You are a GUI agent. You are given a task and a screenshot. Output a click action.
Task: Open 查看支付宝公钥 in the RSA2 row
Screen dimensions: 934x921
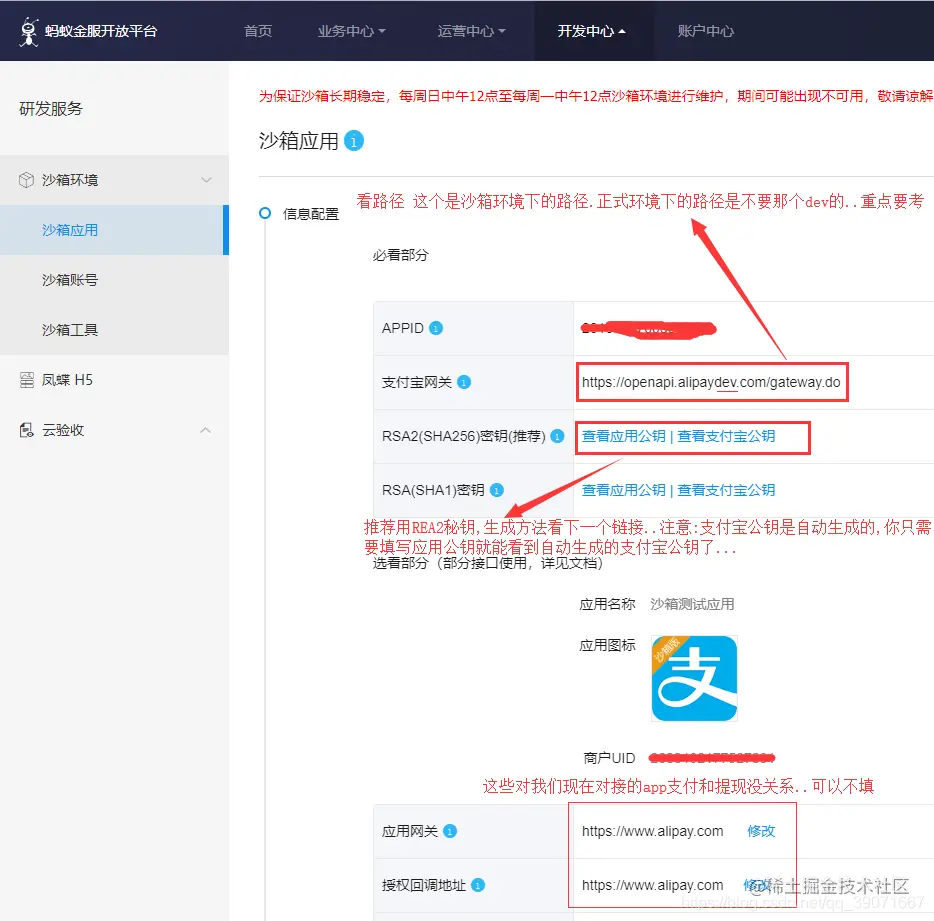[x=726, y=436]
